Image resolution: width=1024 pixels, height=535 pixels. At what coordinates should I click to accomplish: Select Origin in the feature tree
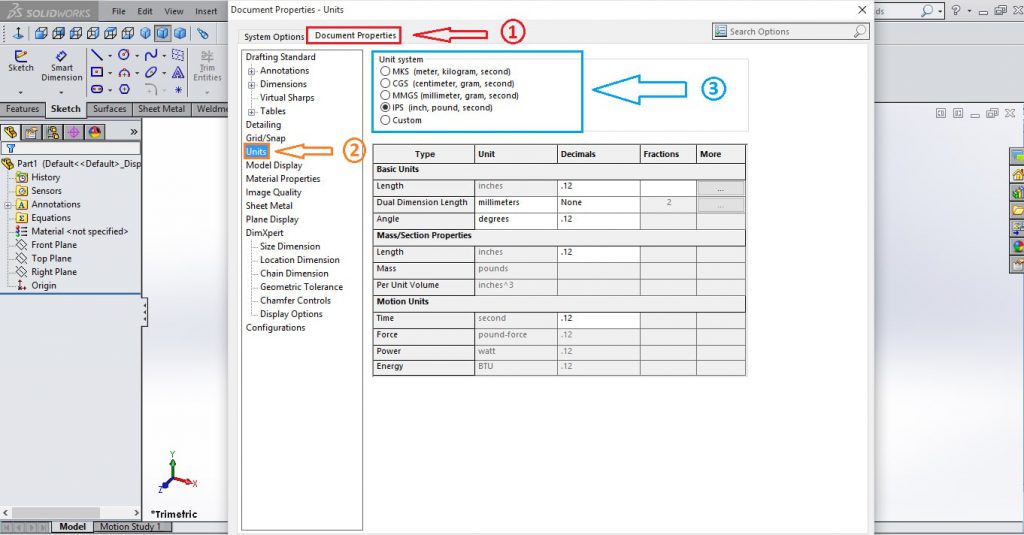tap(44, 285)
